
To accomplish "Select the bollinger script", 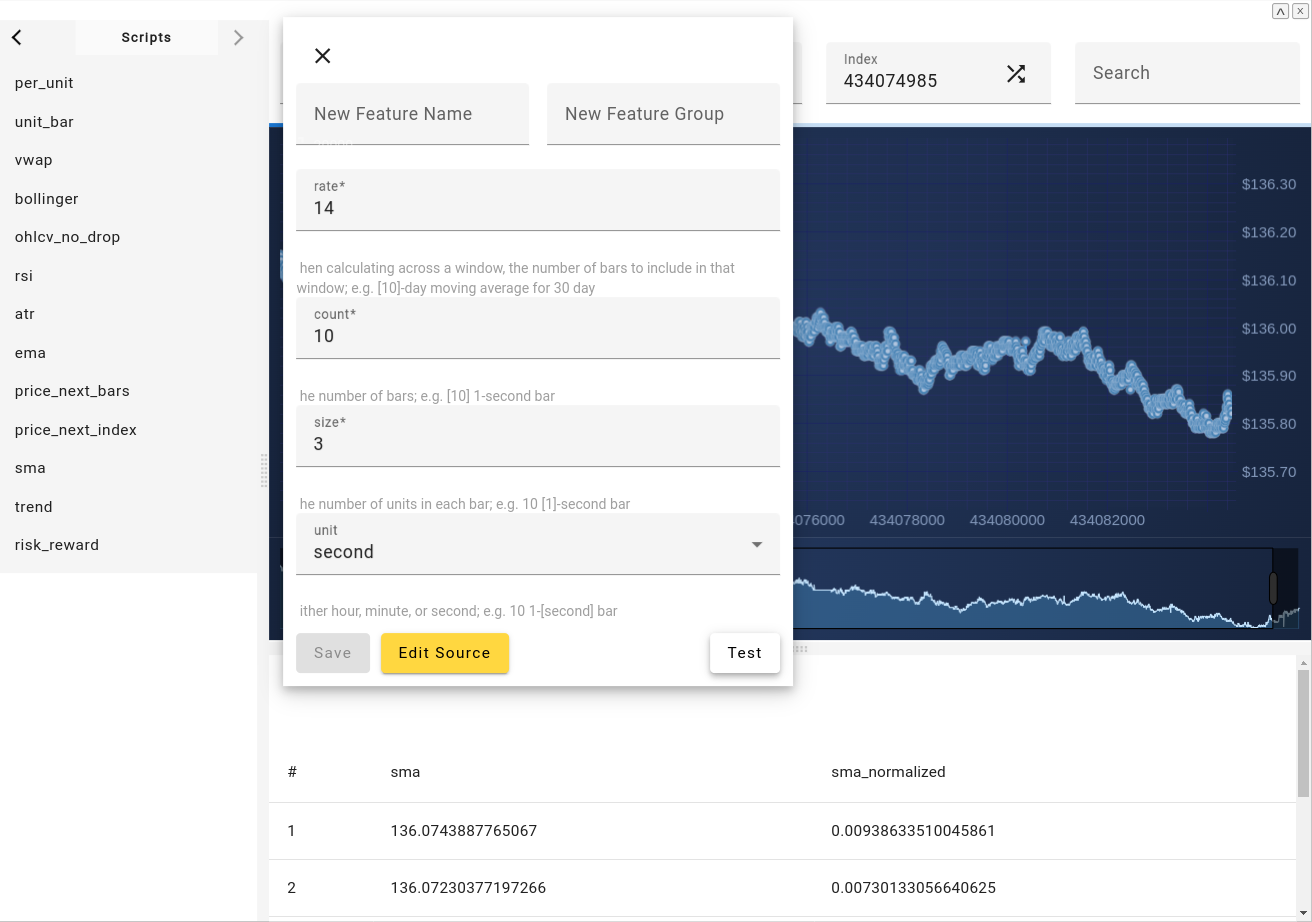I will 47,199.
